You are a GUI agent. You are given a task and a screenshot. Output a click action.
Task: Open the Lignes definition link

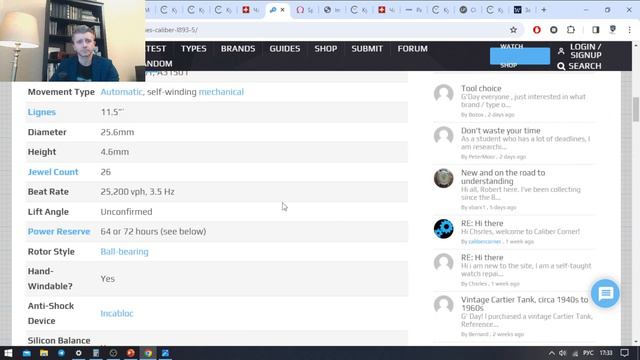click(42, 112)
